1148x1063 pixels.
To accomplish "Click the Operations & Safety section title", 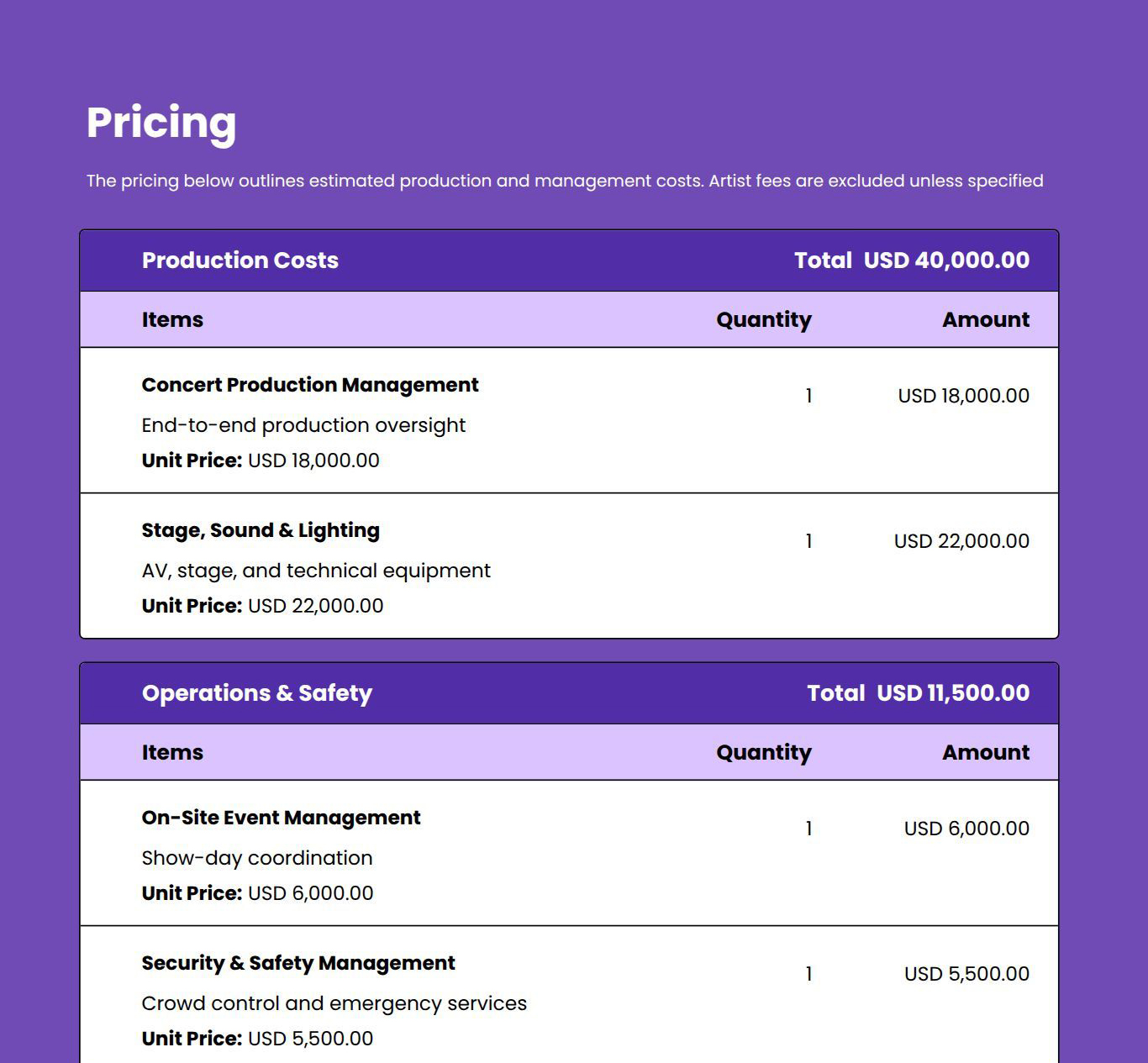I will click(x=256, y=693).
